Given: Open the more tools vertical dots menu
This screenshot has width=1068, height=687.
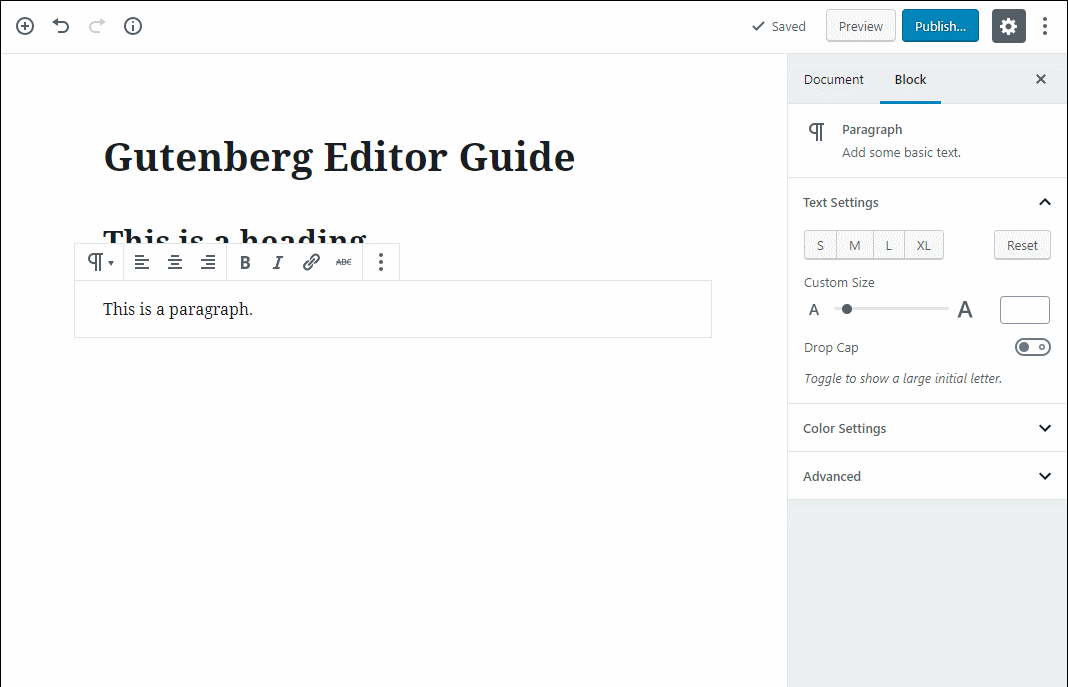Looking at the screenshot, I should [x=1045, y=26].
